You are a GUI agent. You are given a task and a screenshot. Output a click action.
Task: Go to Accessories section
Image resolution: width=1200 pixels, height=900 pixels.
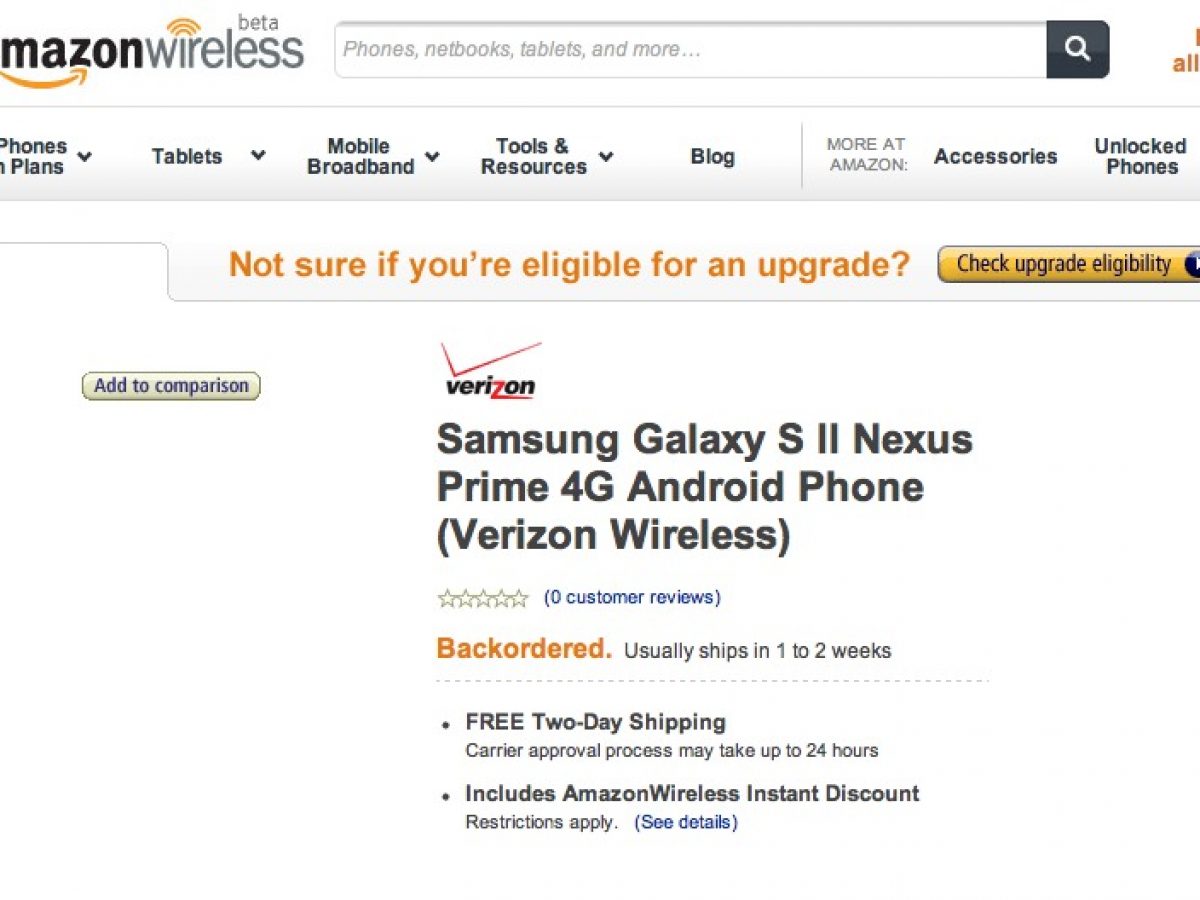(x=995, y=157)
